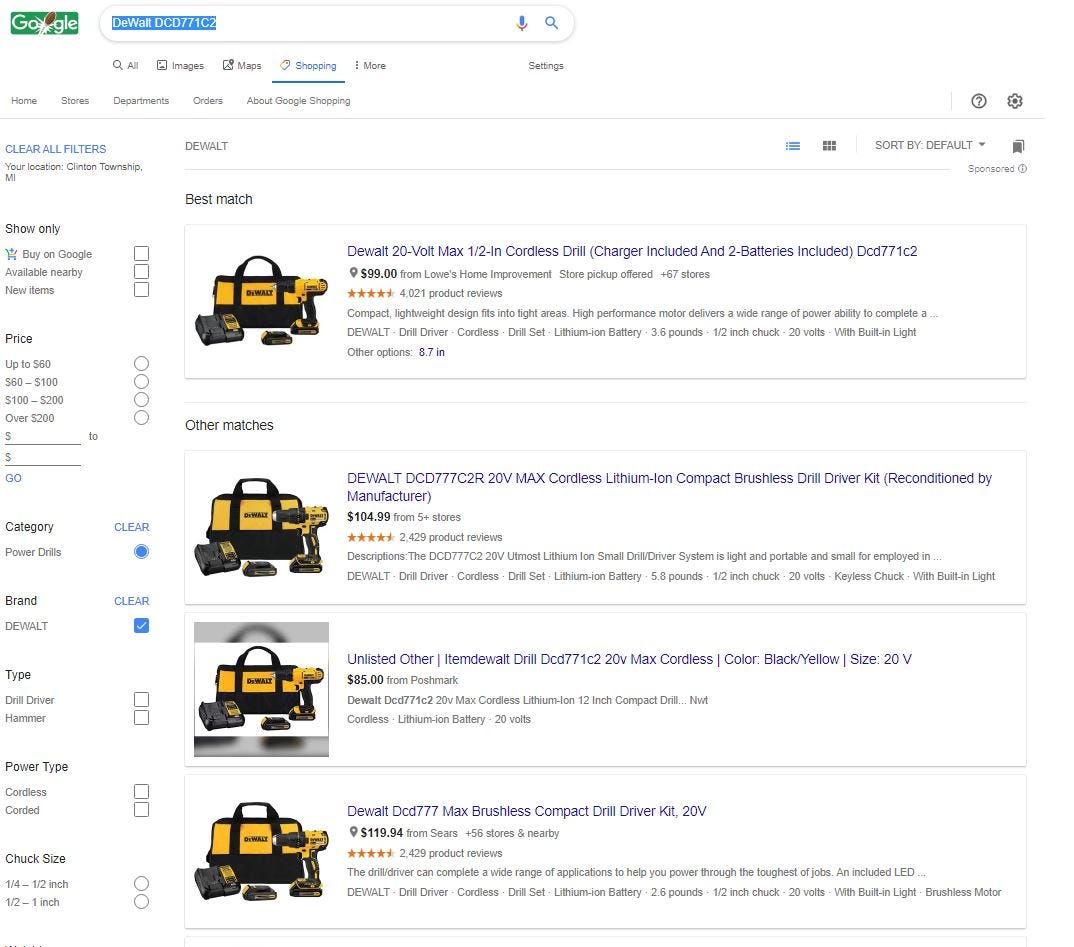Open the All results tab
This screenshot has width=1074, height=947.
[126, 66]
